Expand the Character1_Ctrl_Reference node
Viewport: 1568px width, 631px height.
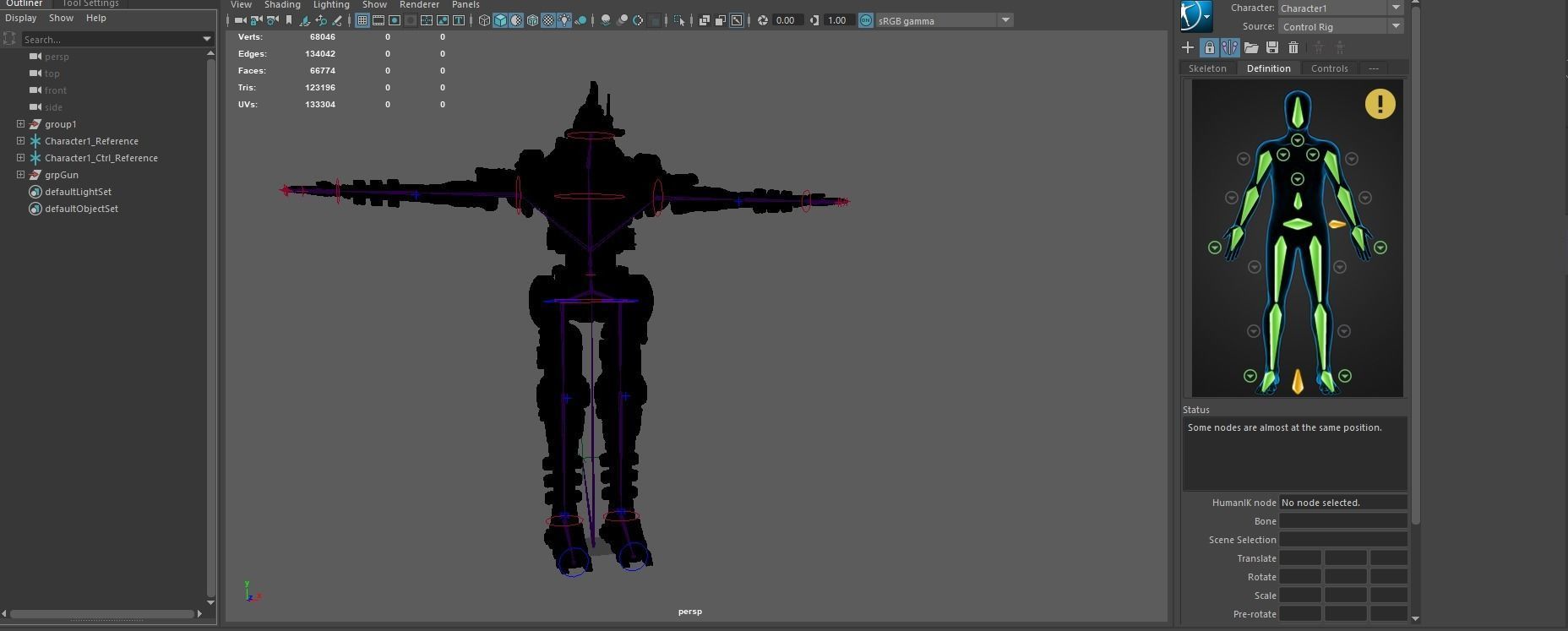(x=21, y=158)
